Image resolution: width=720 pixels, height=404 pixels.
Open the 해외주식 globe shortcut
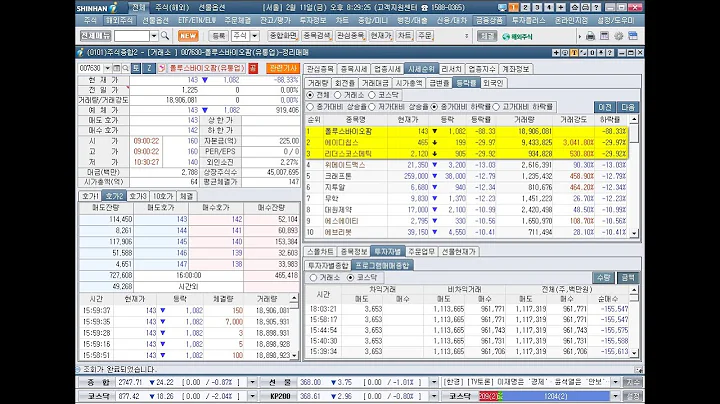click(518, 36)
